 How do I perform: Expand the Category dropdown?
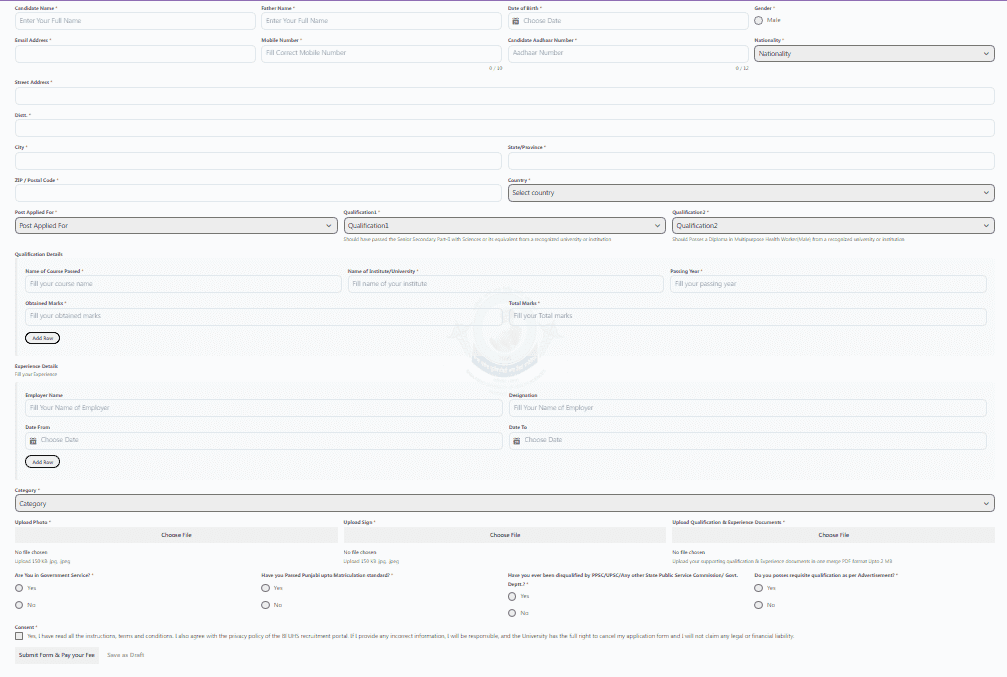coord(504,504)
